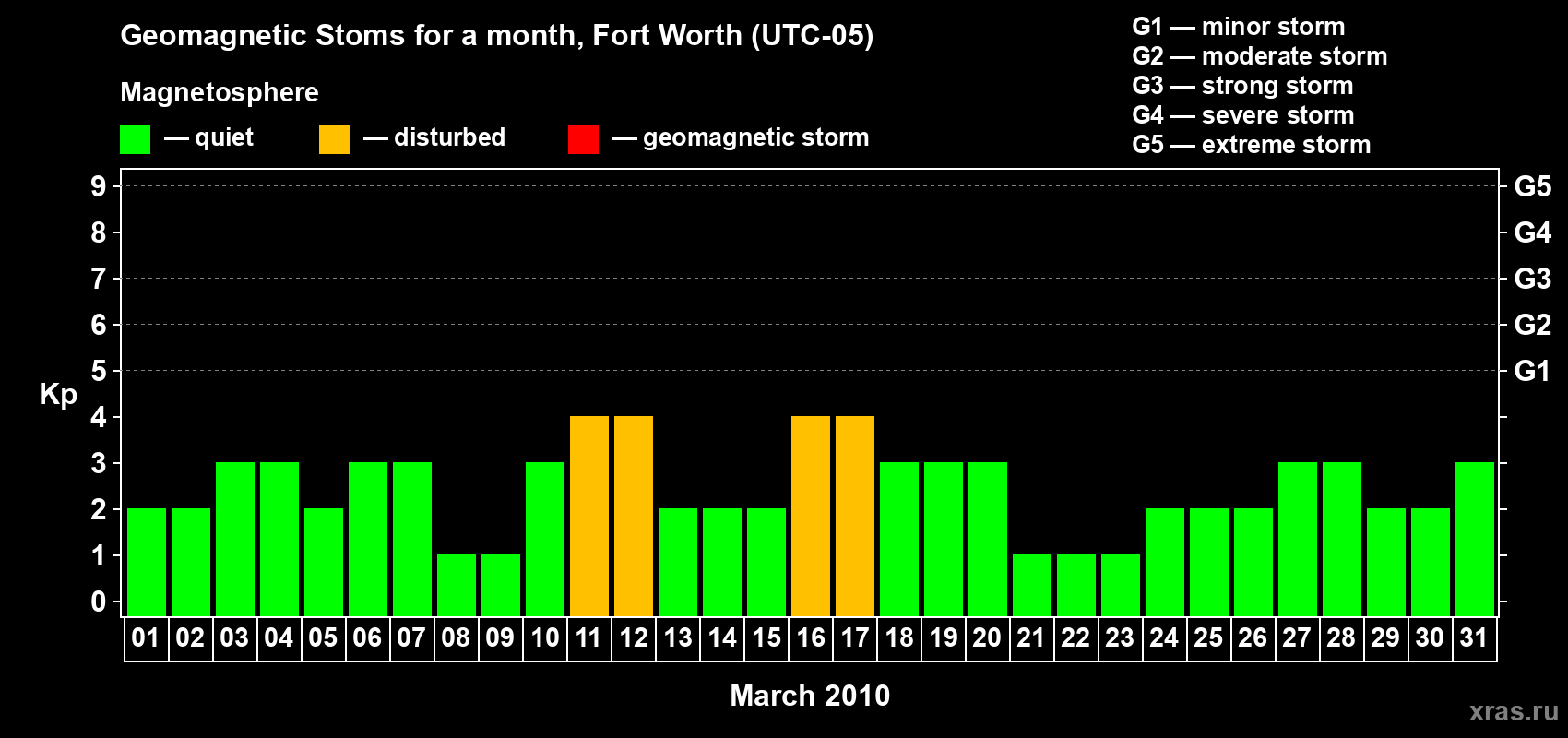The height and width of the screenshot is (738, 1568).
Task: Click the red geomagnetic storm legend swatch
Action: click(x=583, y=139)
